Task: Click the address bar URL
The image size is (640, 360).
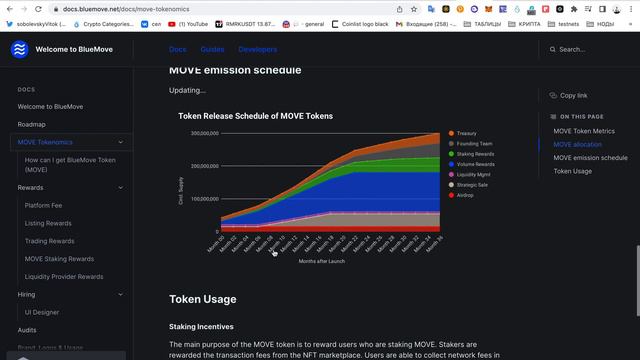Action: [126, 9]
